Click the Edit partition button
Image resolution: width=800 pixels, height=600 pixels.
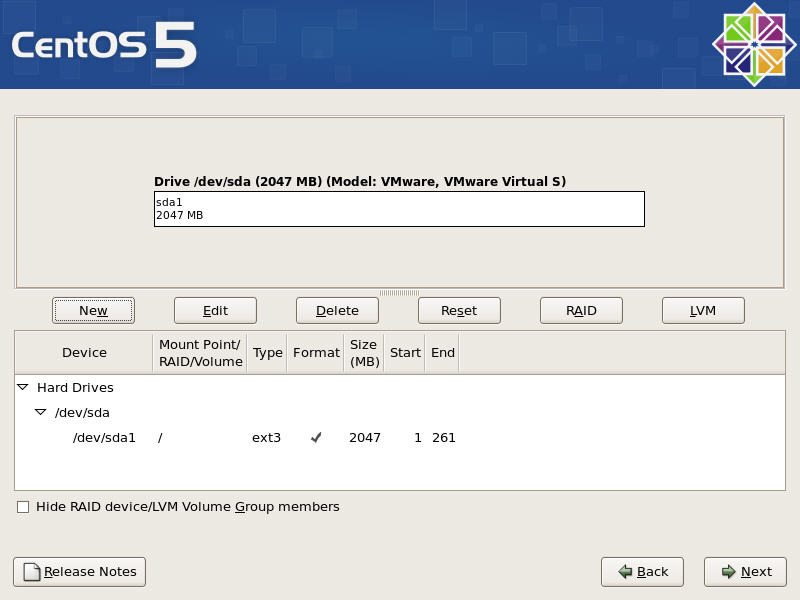215,310
